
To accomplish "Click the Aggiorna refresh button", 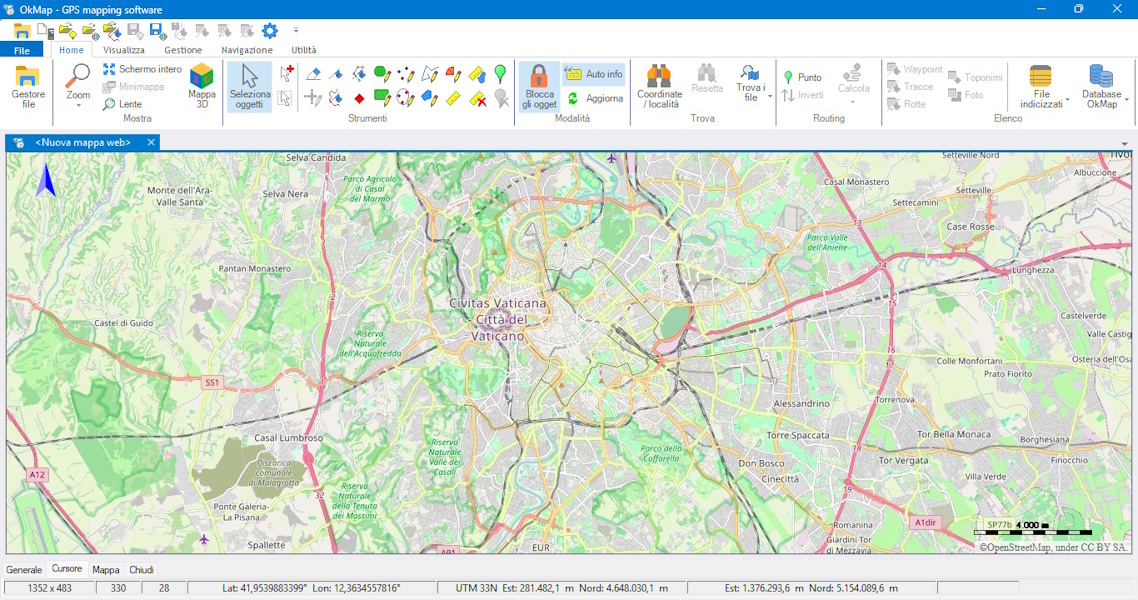I will pos(594,98).
